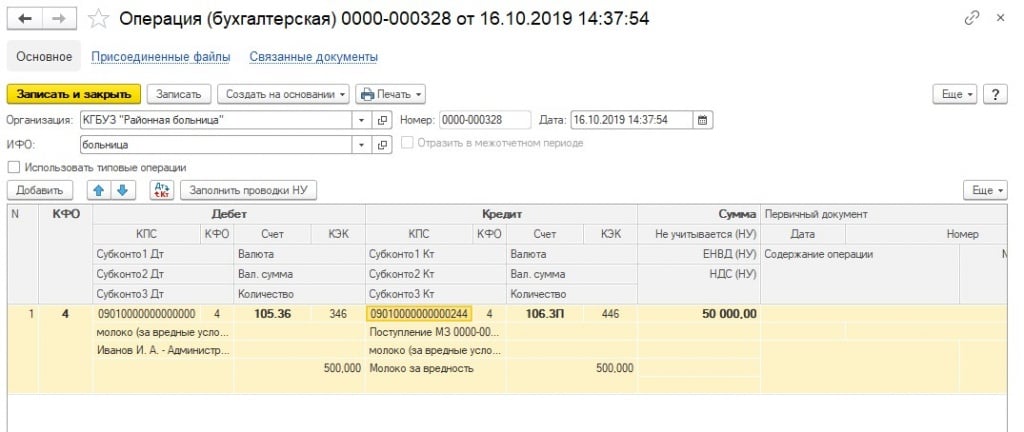The image size is (1024, 432).
Task: Toggle Отразить в межотчетном периоде checkbox
Action: 408,143
